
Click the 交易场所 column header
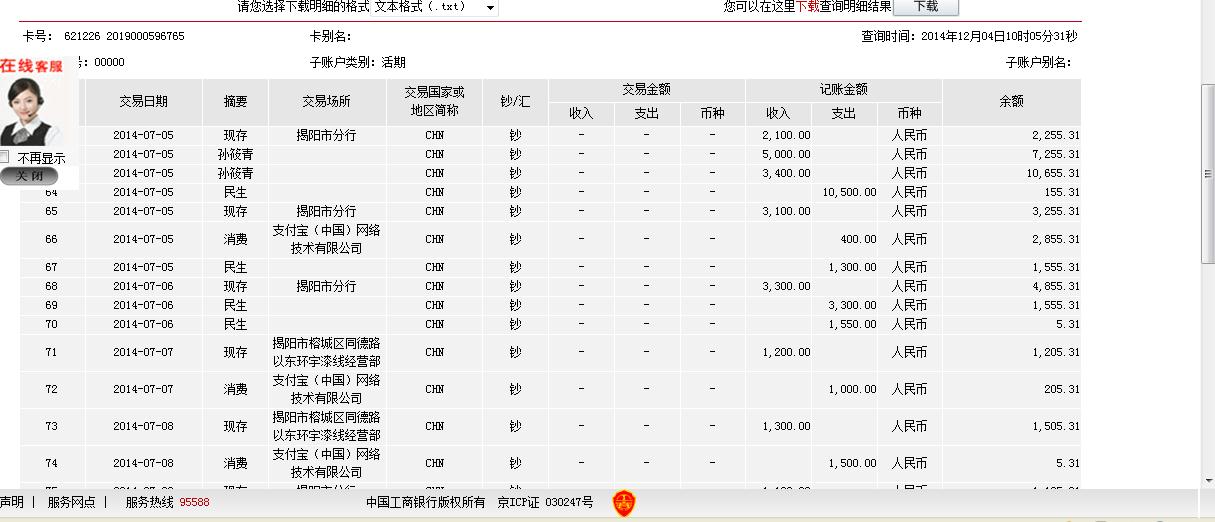[327, 102]
